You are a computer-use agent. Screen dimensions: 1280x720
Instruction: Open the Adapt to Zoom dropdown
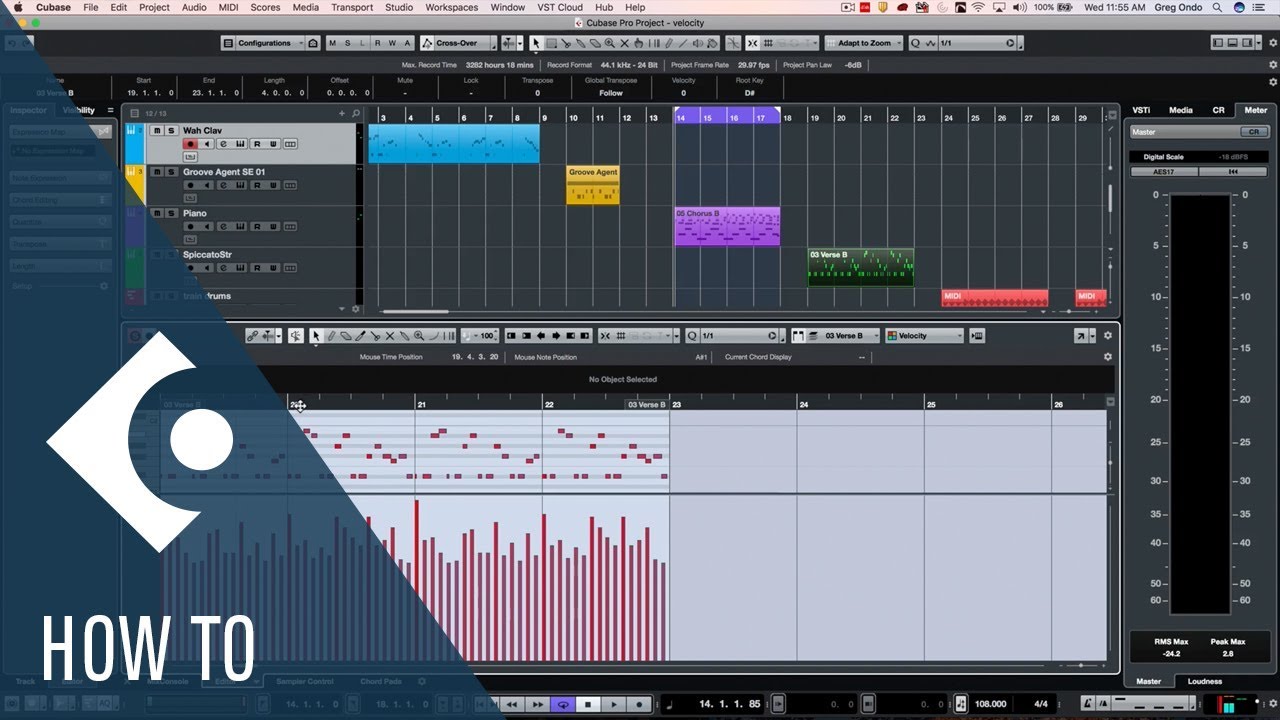coord(865,43)
